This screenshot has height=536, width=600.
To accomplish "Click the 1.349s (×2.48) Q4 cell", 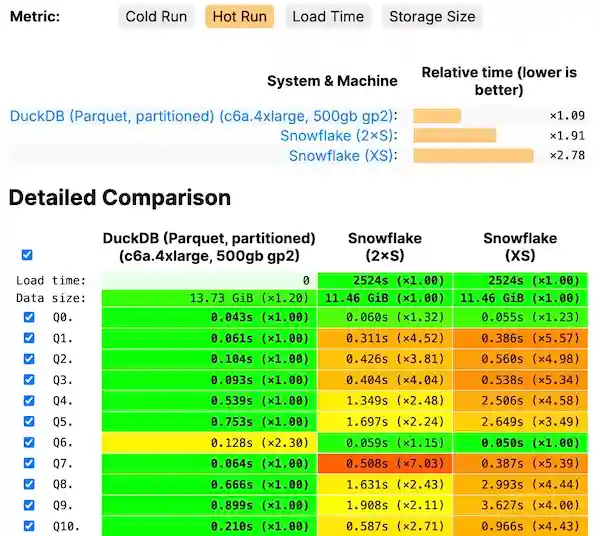I will pos(385,401).
